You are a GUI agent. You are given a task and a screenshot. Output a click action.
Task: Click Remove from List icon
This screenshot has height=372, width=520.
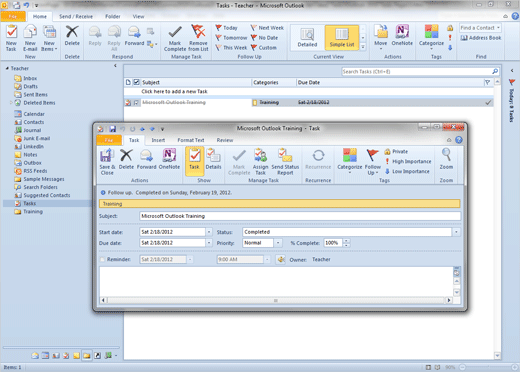click(x=198, y=38)
